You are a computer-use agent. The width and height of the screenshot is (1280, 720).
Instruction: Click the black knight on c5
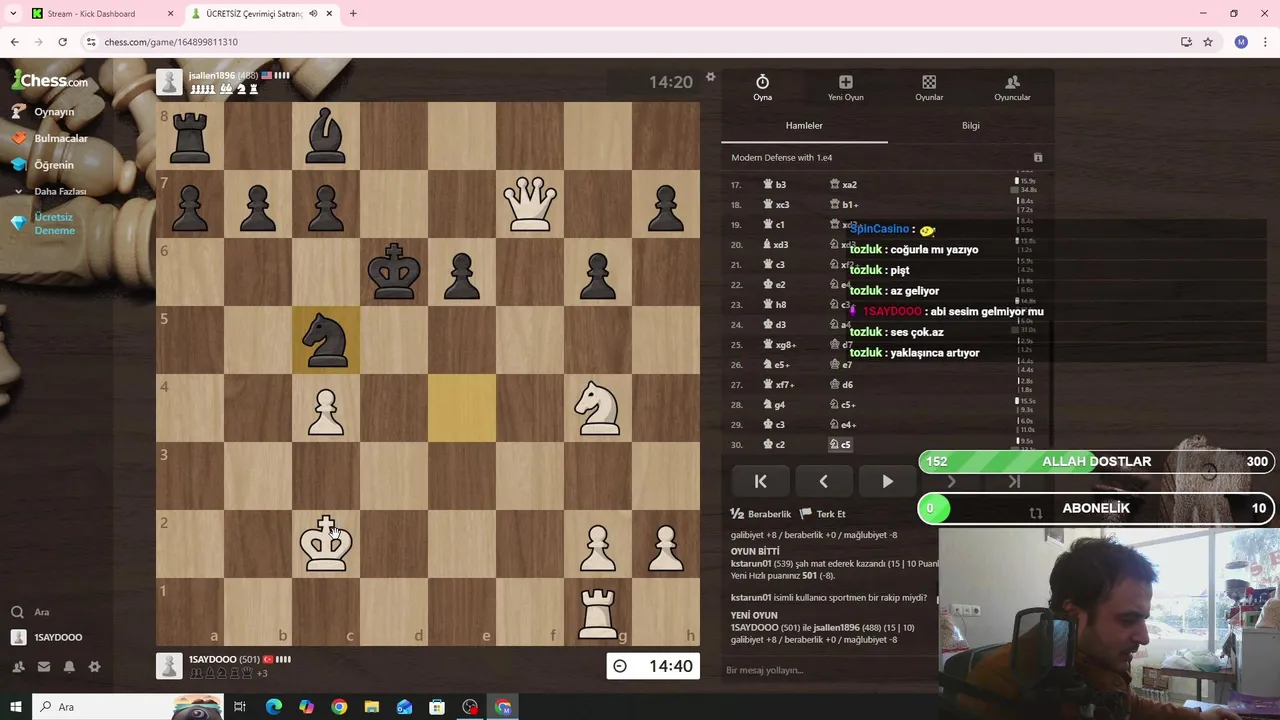point(326,340)
